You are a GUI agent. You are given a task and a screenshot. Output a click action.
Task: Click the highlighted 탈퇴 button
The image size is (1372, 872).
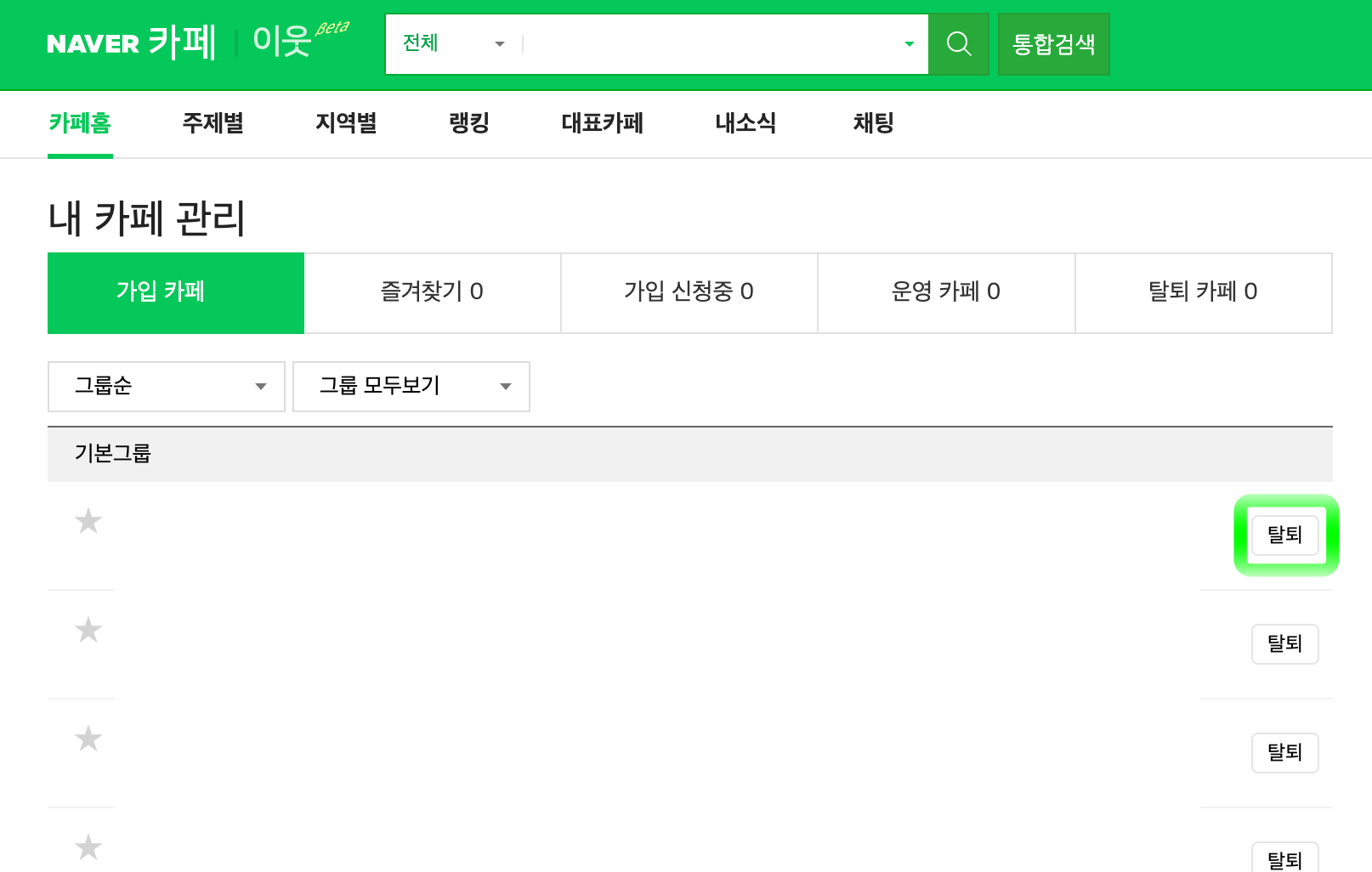[1284, 535]
